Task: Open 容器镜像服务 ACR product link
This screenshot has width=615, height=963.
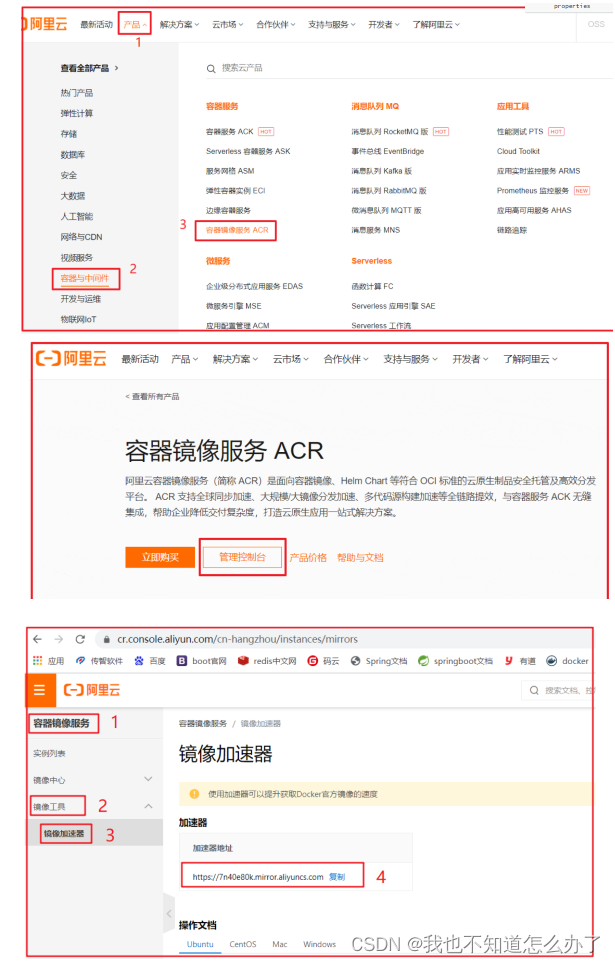Action: [237, 230]
